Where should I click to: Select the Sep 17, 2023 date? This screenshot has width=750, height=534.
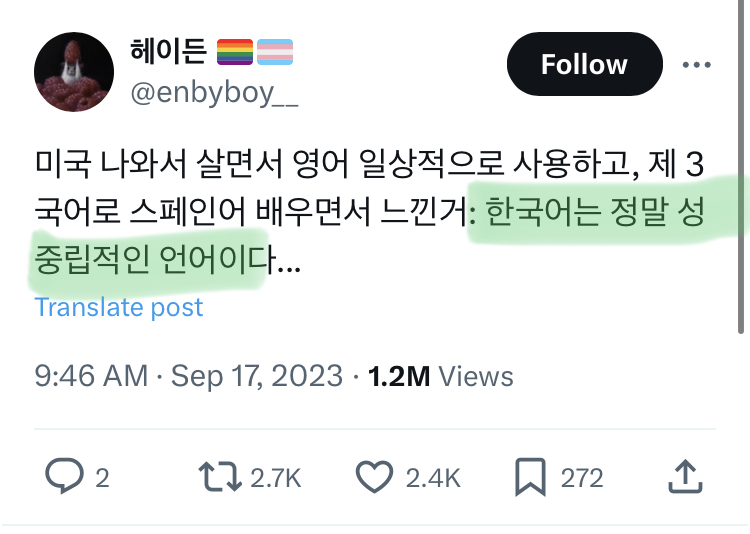(258, 376)
